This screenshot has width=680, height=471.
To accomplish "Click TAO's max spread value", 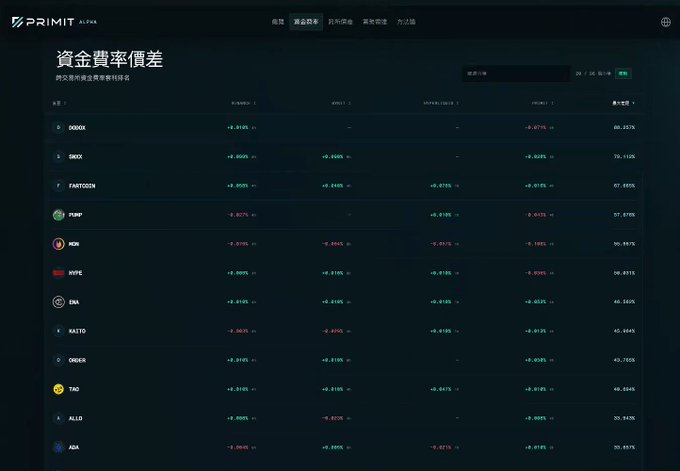I will (624, 389).
